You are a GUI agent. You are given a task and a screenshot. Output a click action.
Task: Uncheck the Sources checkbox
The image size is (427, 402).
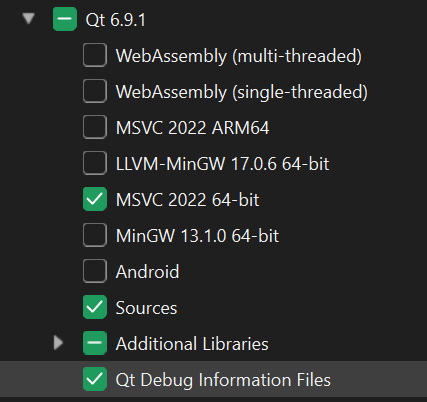95,307
